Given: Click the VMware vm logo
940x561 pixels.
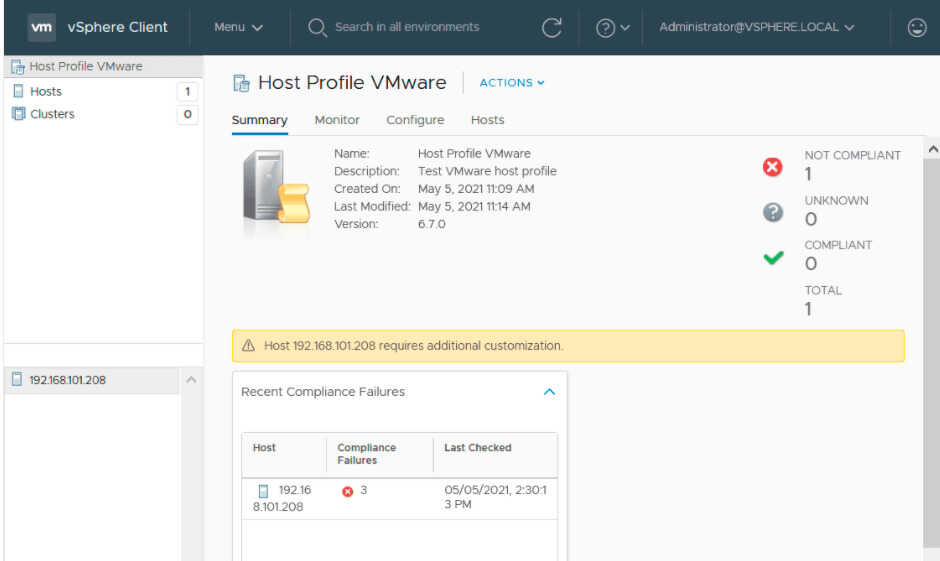Looking at the screenshot, I should tap(41, 27).
